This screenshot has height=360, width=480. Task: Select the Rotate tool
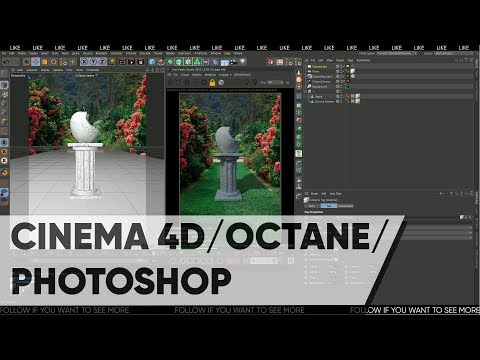click(x=54, y=62)
